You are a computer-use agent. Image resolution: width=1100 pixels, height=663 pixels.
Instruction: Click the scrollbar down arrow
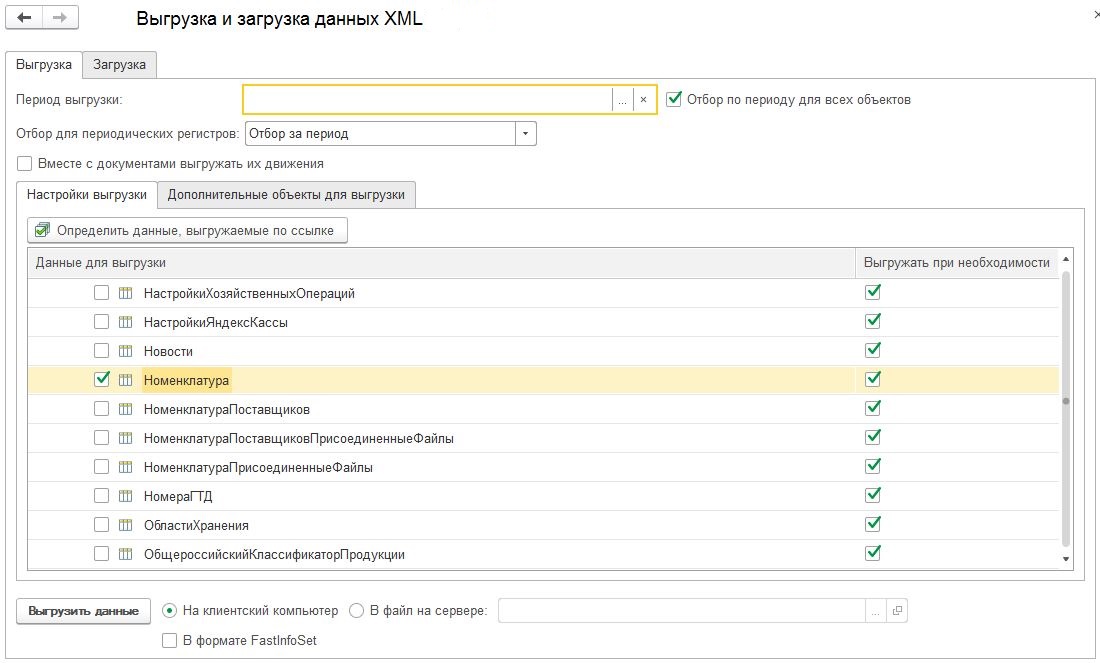pos(1065,560)
